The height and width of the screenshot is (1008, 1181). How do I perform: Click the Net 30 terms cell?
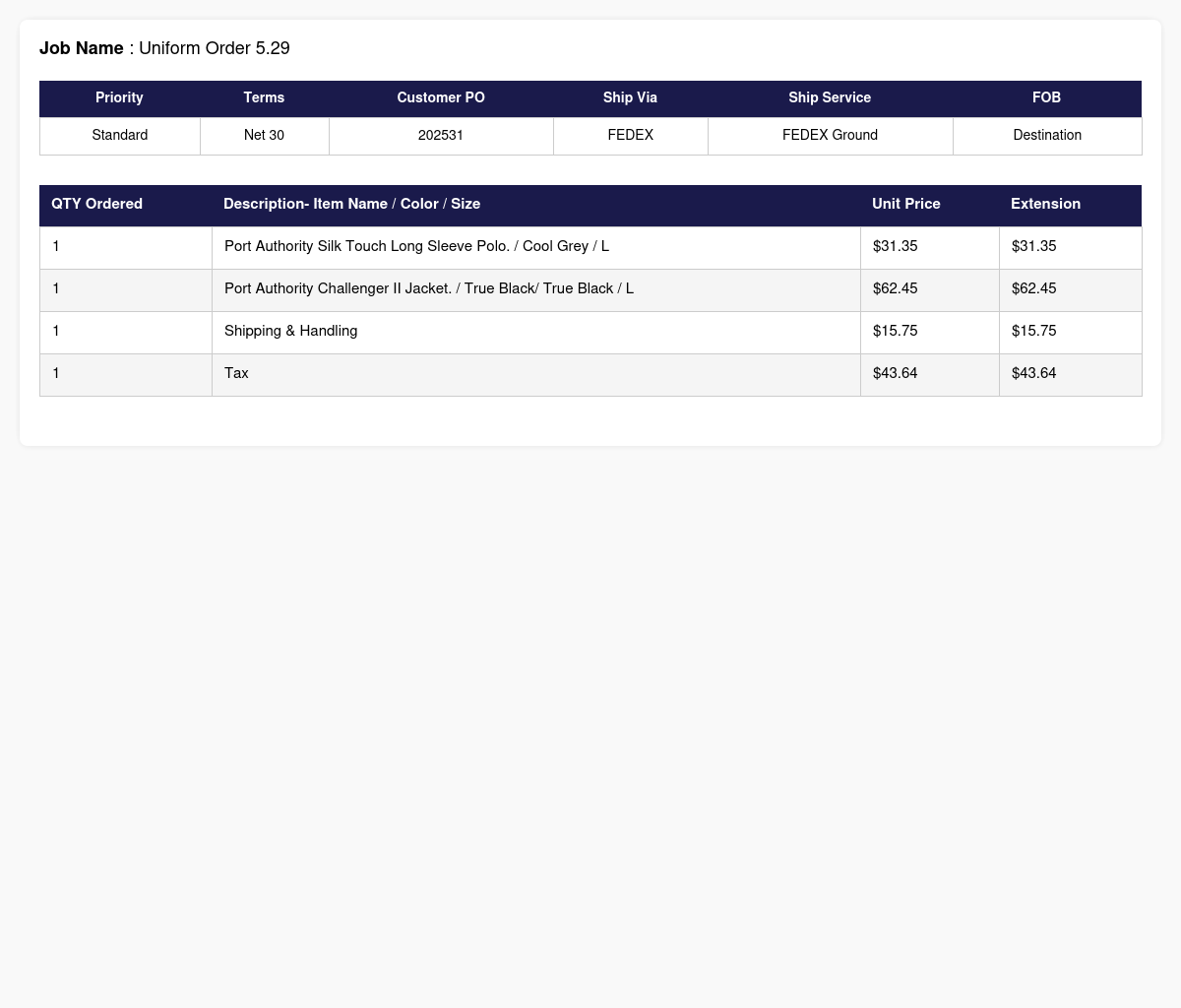tap(264, 136)
